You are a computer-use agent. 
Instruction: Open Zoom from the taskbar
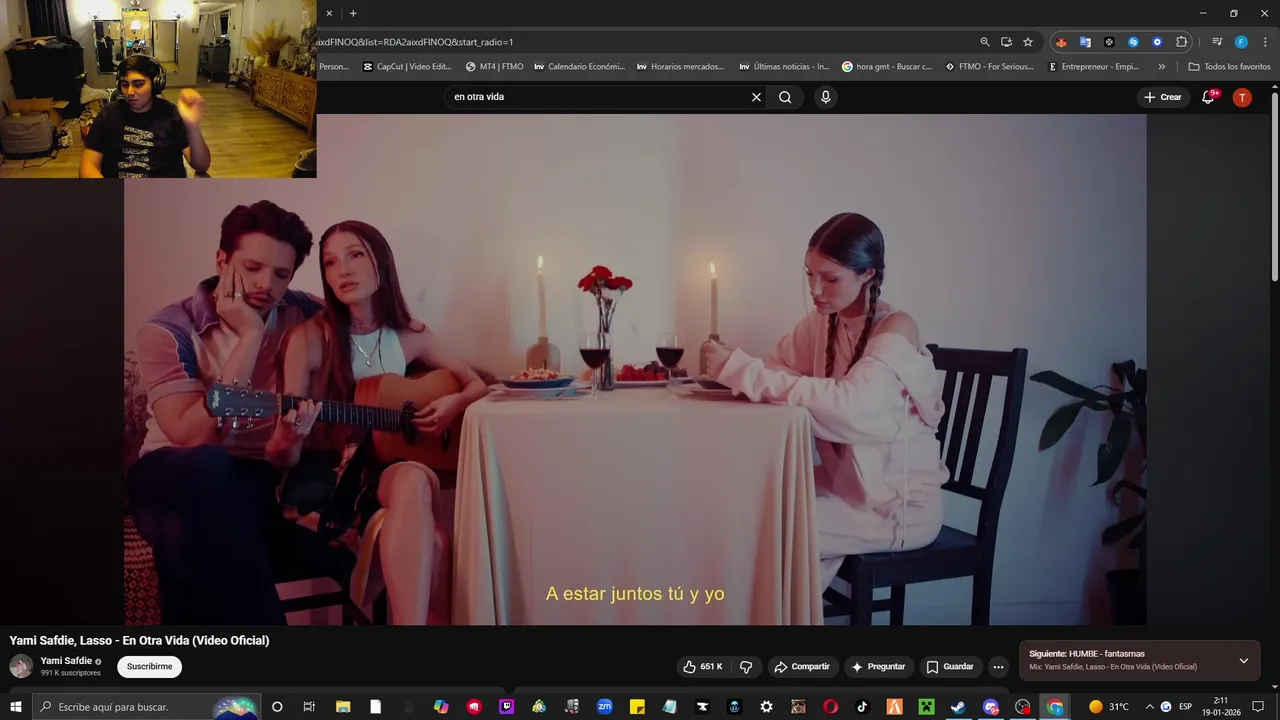(605, 707)
